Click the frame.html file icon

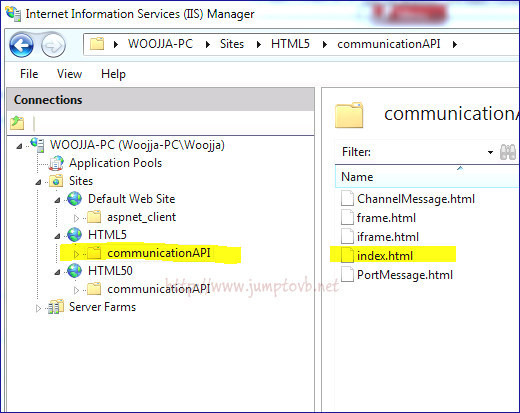[x=347, y=217]
